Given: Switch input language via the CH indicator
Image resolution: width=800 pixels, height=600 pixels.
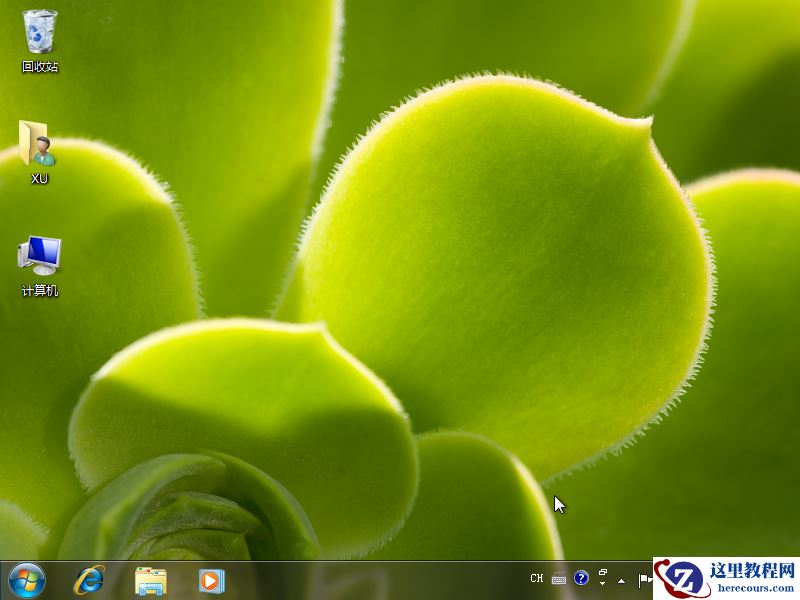Looking at the screenshot, I should (x=538, y=578).
